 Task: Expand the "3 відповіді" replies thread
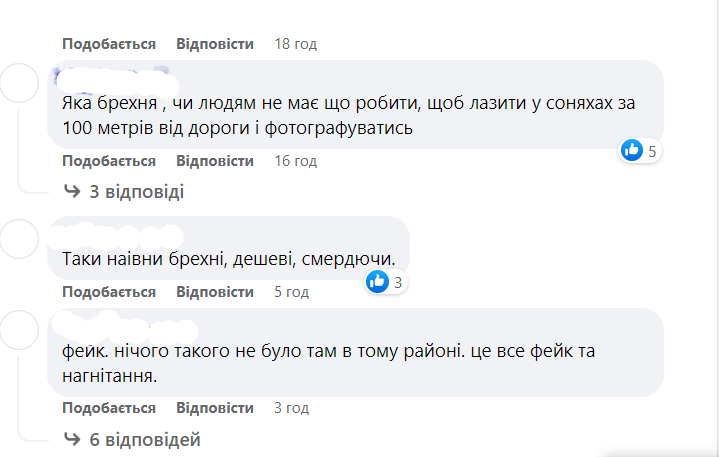coord(136,191)
